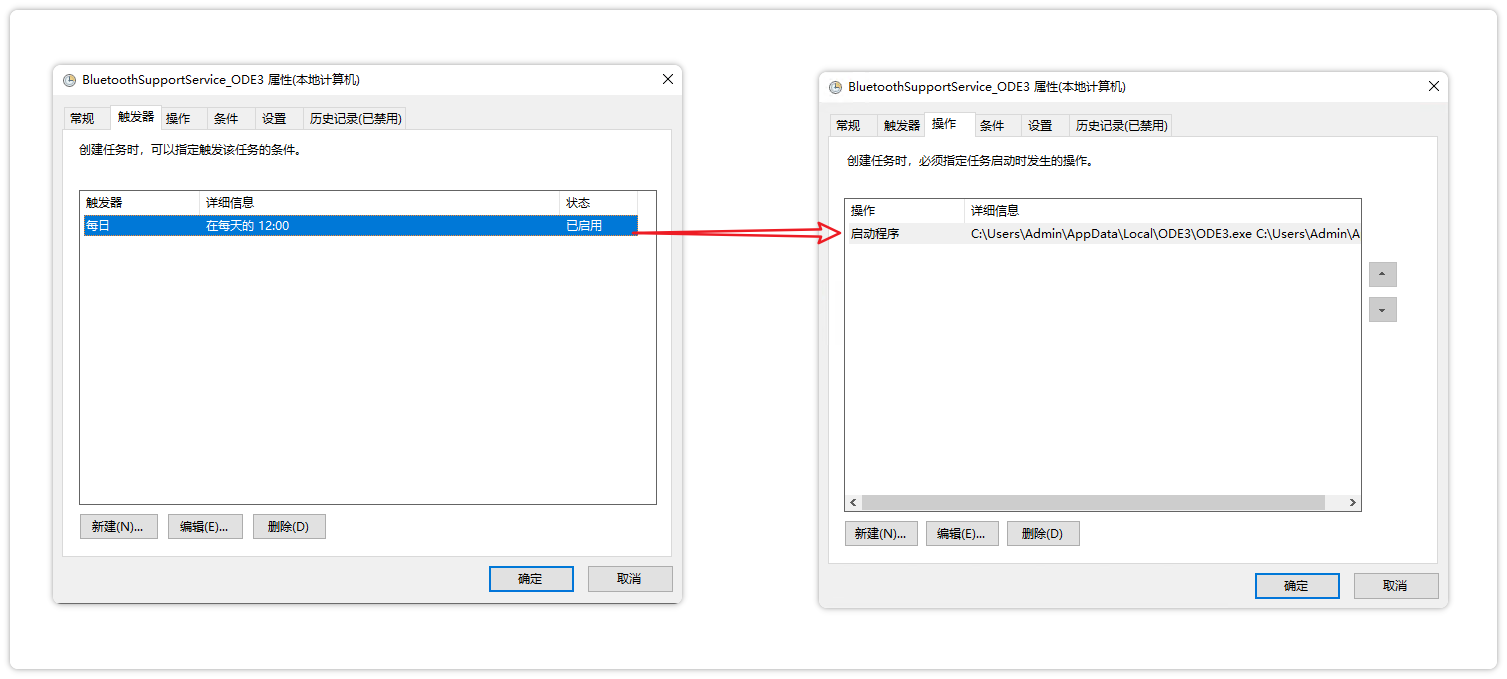1507x679 pixels.
Task: Click 新建(N)... button under action list
Action: 880,534
